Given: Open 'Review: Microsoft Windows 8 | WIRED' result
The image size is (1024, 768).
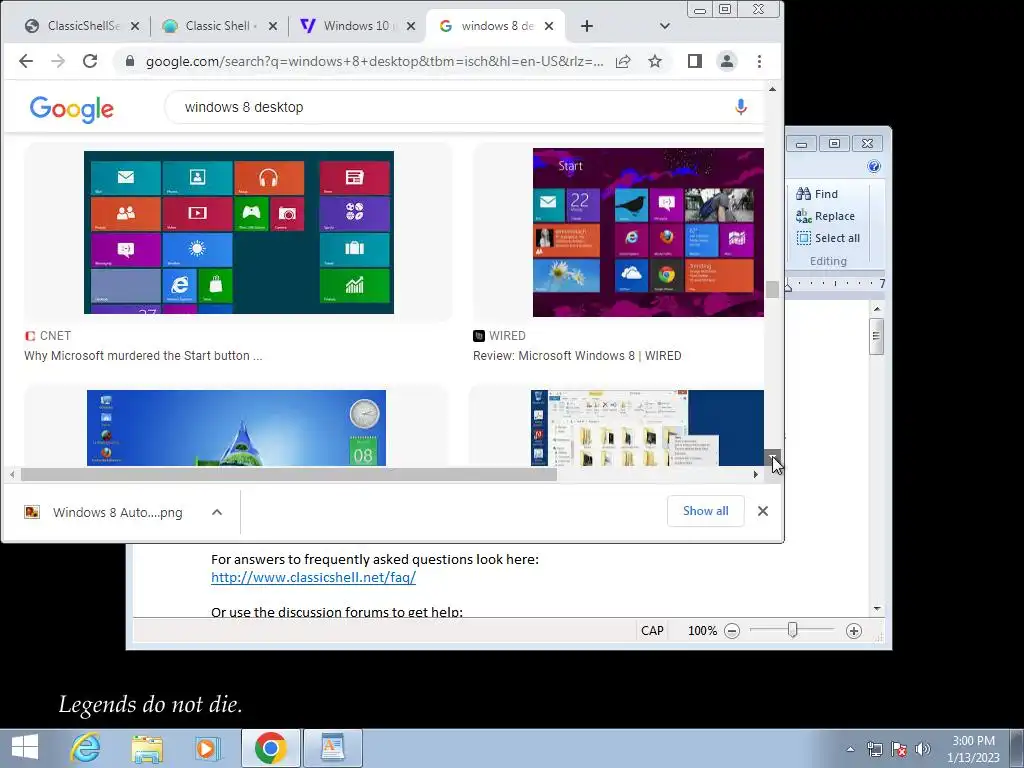Looking at the screenshot, I should 577,356.
